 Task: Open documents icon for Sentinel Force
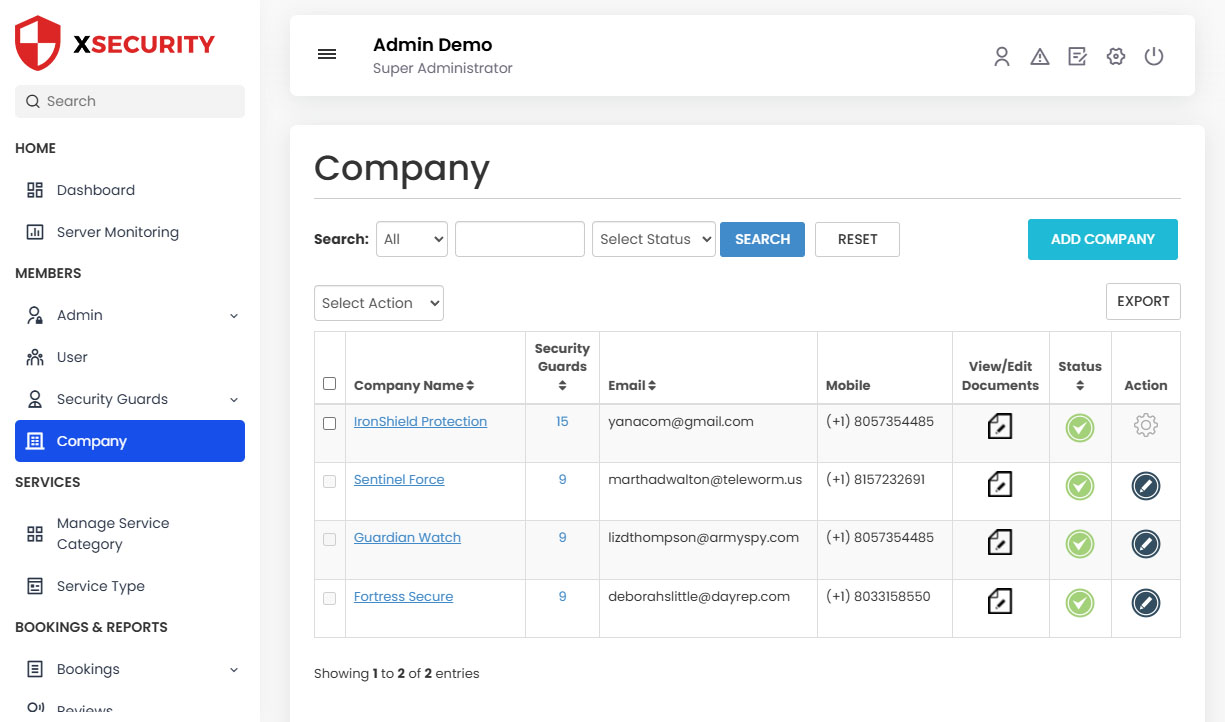(1000, 486)
